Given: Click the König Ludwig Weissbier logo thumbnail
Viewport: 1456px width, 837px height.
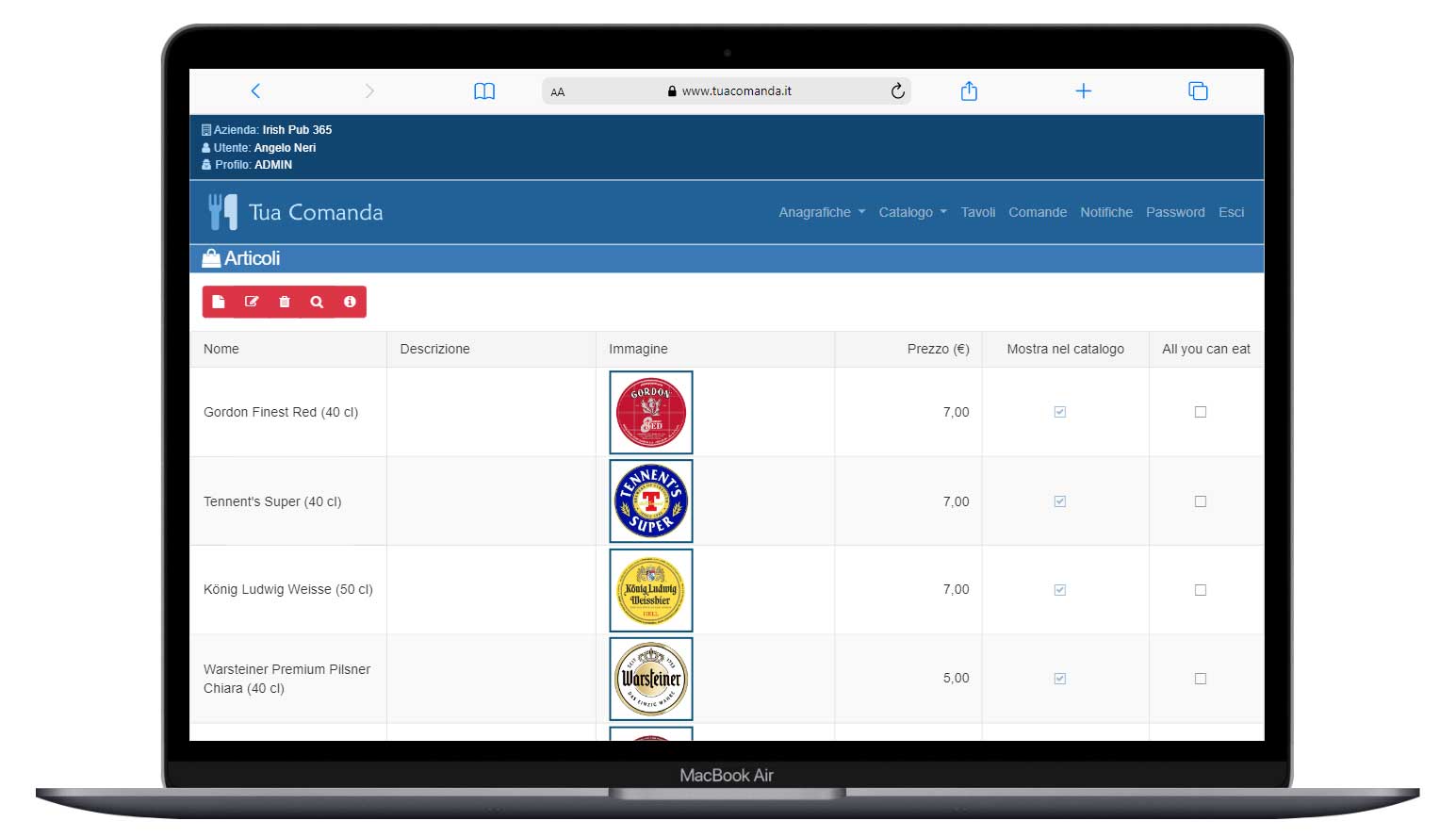Looking at the screenshot, I should [x=651, y=590].
